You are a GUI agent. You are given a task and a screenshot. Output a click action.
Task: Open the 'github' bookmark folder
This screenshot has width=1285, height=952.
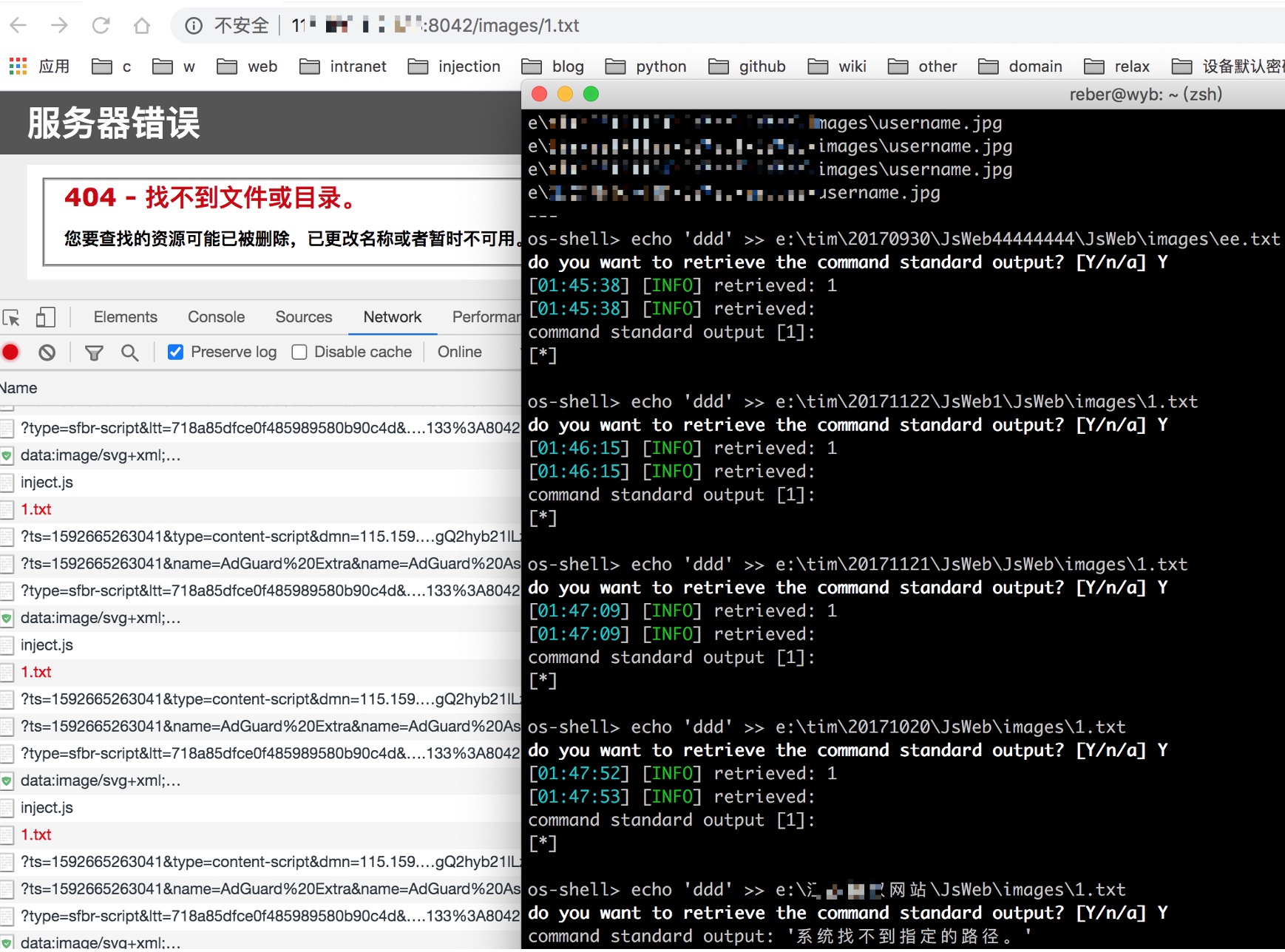[x=747, y=67]
